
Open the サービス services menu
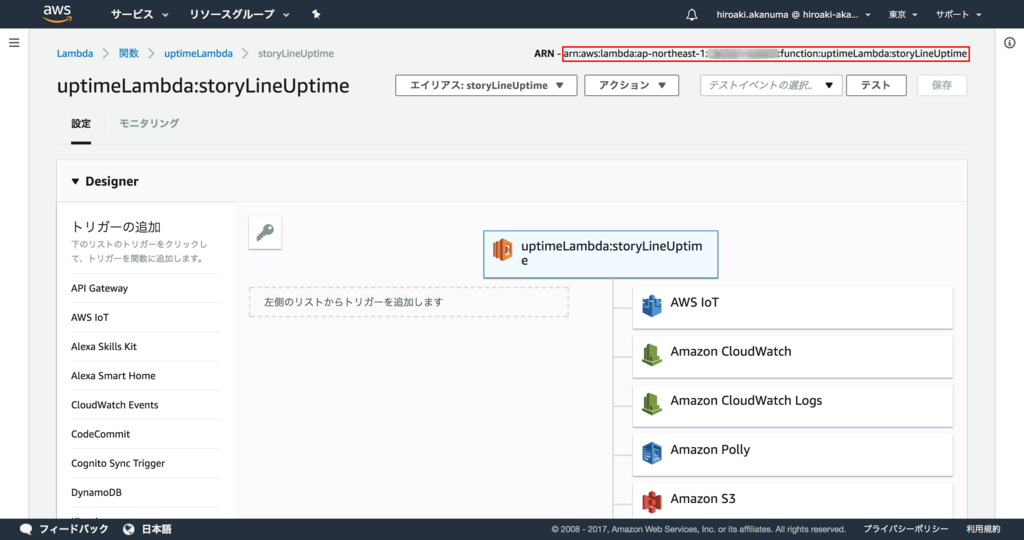coord(139,14)
